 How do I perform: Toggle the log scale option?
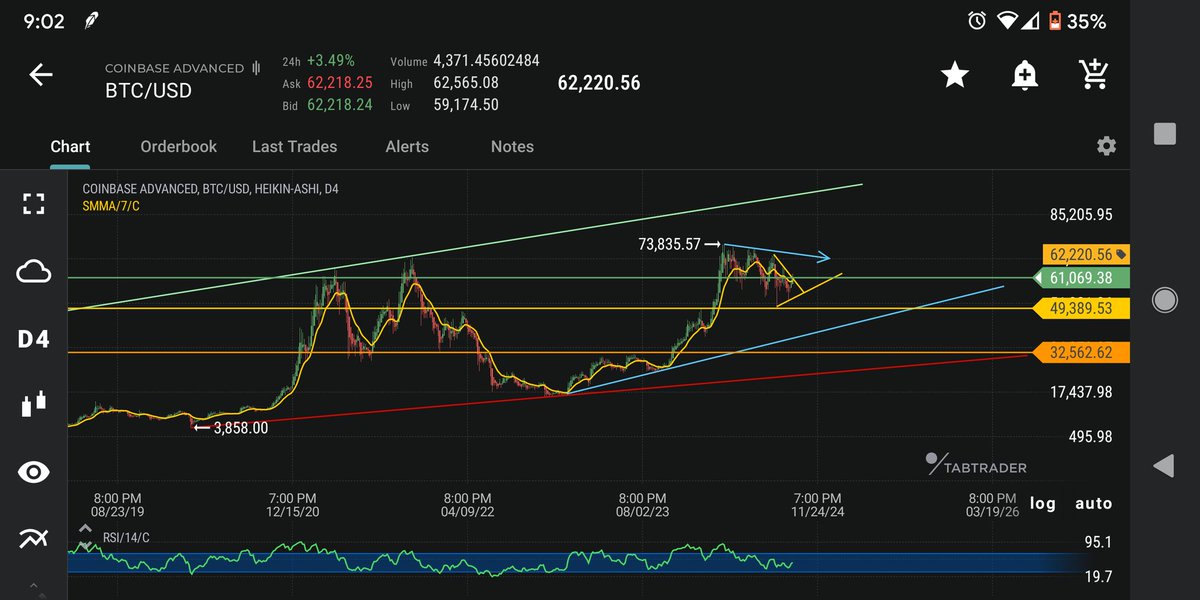[1043, 503]
